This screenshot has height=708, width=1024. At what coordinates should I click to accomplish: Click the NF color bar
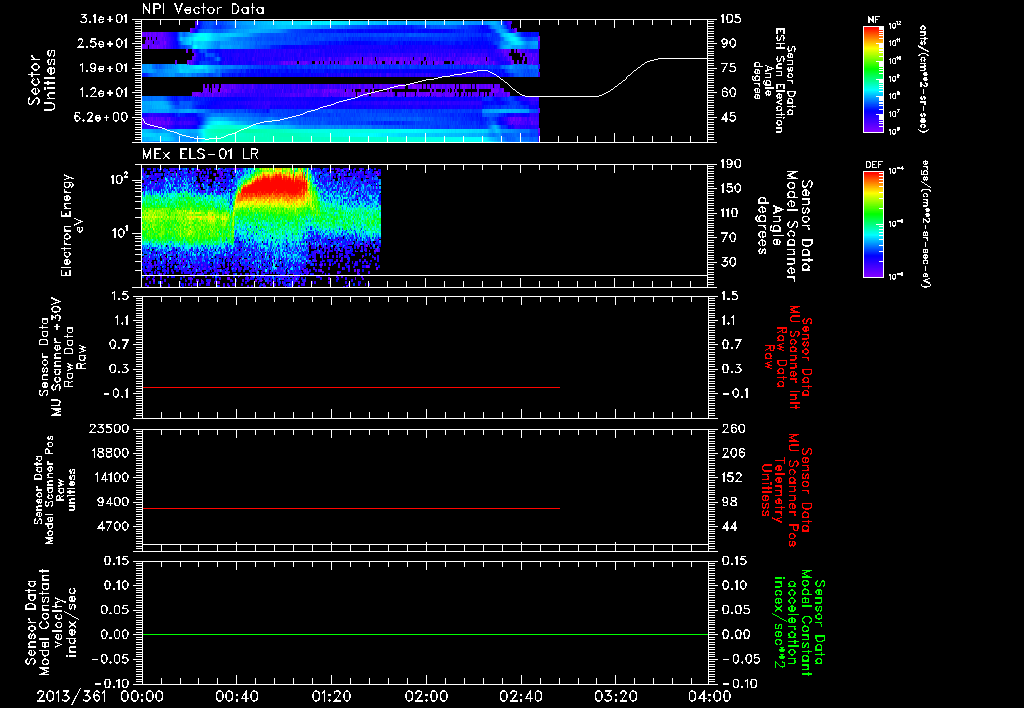point(874,79)
